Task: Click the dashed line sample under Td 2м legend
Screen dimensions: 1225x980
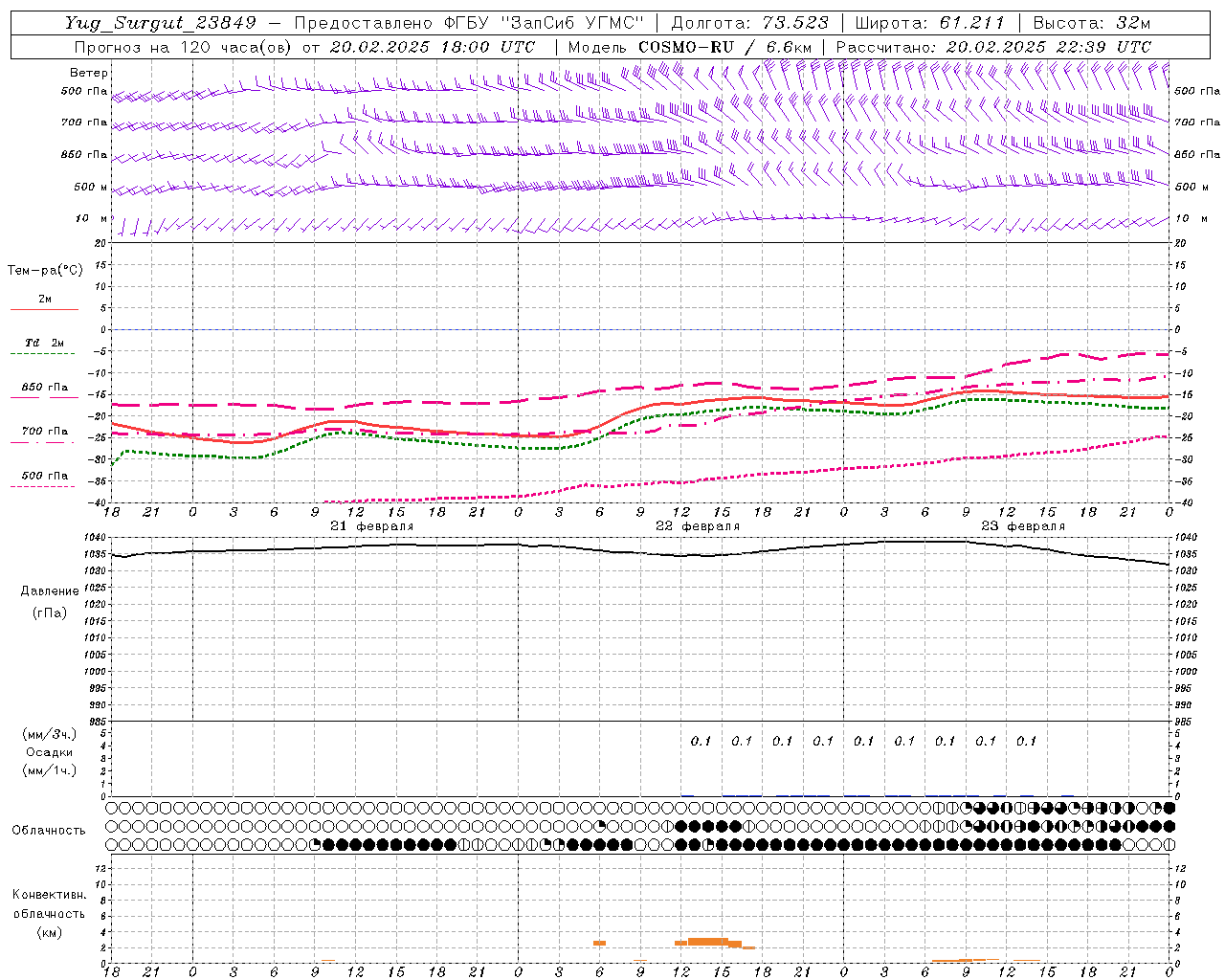Action: (x=44, y=354)
